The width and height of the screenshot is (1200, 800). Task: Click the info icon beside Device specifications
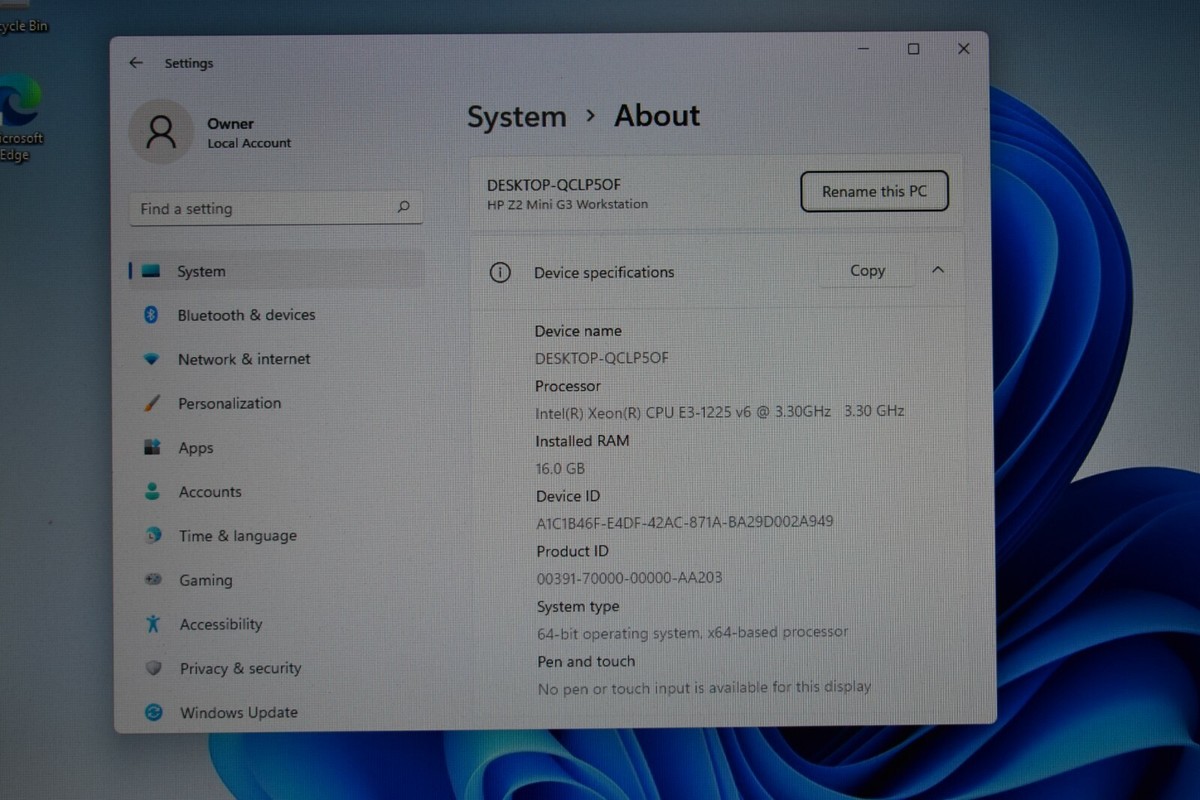[x=500, y=272]
